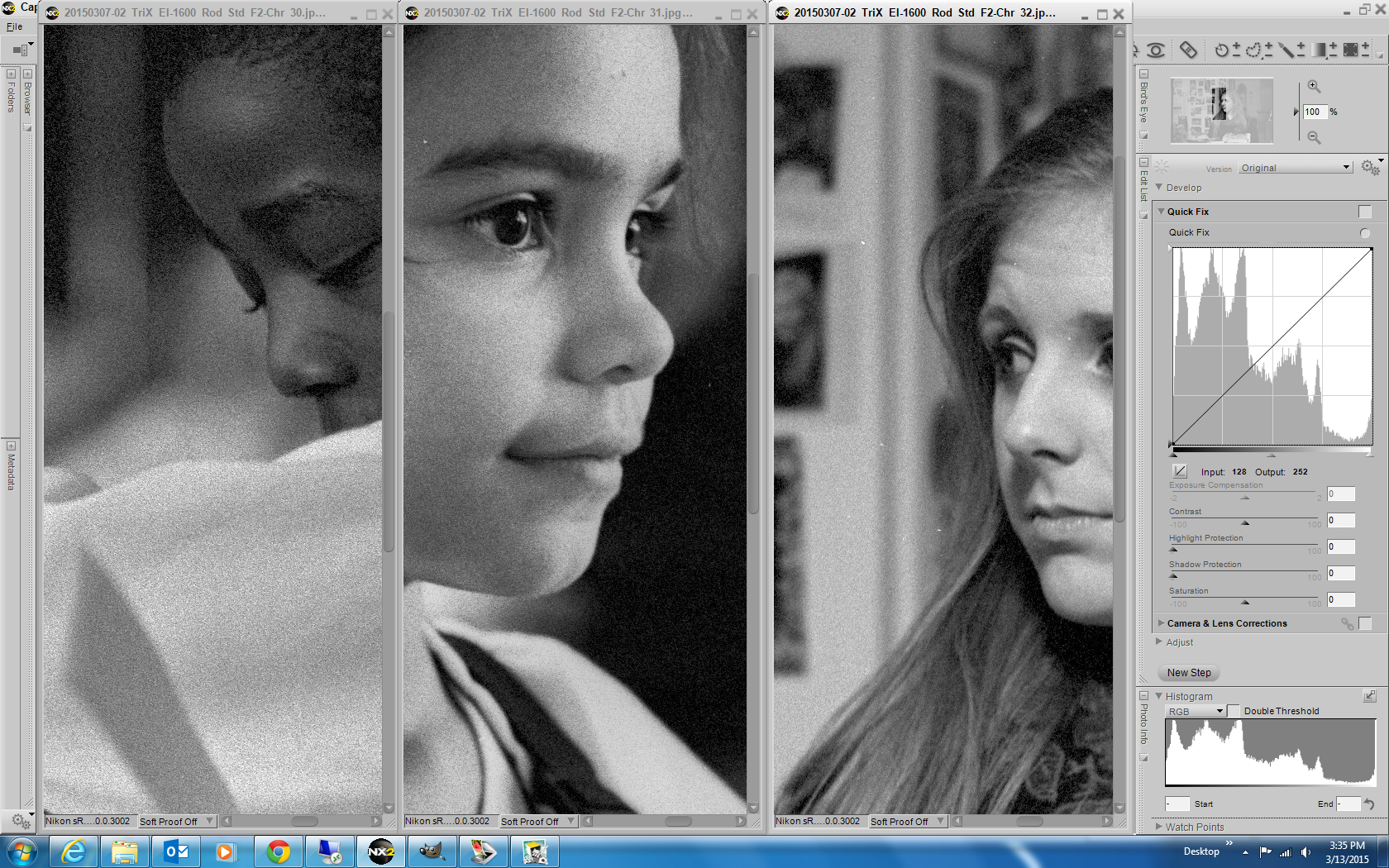1389x868 pixels.
Task: Tick the Camera & Lens Corrections checkbox
Action: pyautogui.click(x=1365, y=623)
